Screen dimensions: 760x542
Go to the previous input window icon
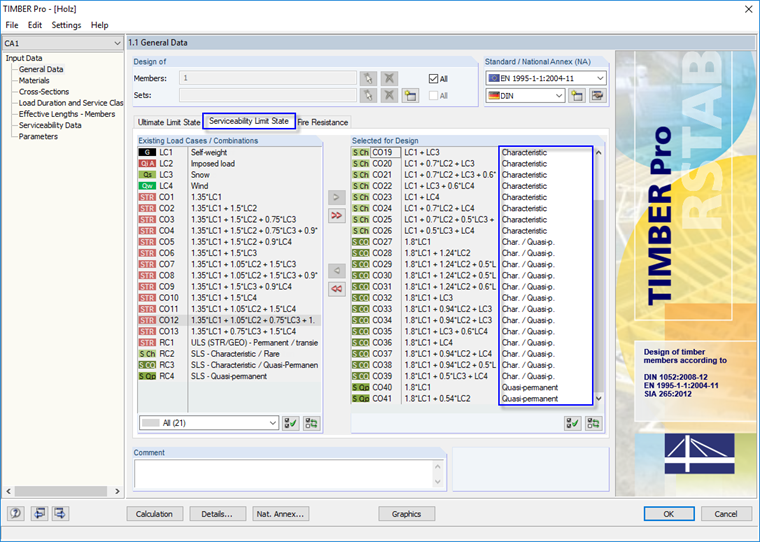coord(39,513)
